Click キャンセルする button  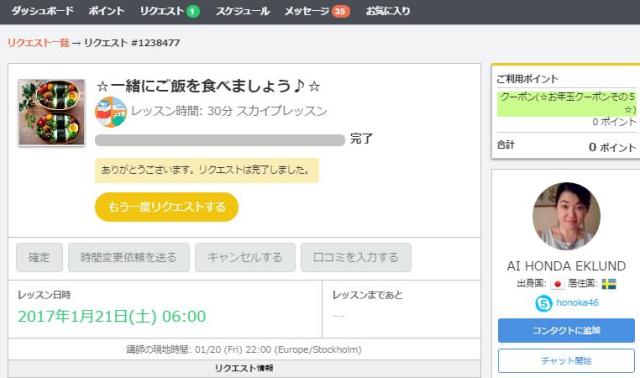coord(245,257)
